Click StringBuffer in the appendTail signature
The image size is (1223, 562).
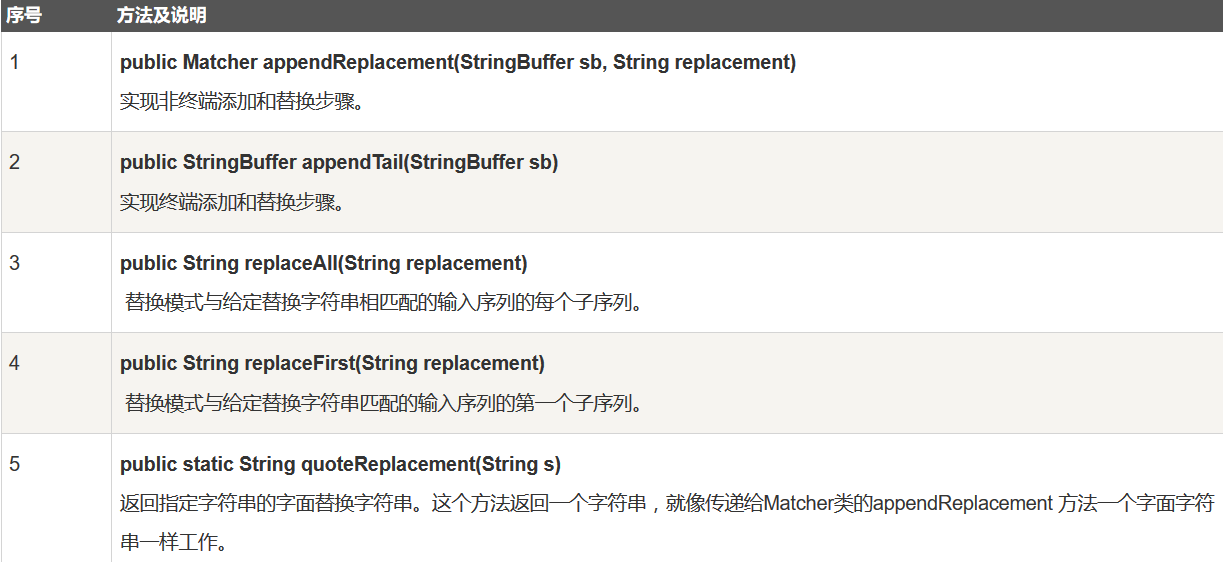(x=240, y=162)
